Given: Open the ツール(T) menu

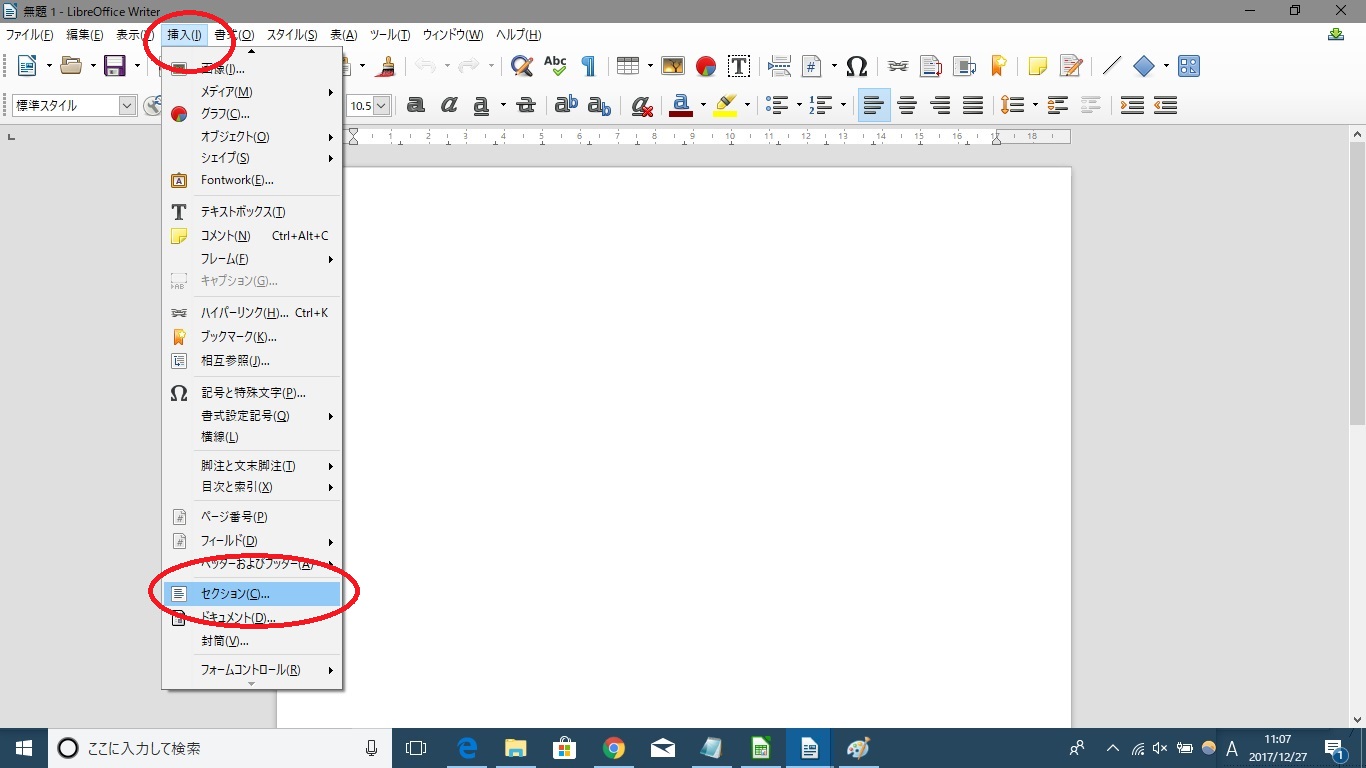Looking at the screenshot, I should [x=390, y=35].
